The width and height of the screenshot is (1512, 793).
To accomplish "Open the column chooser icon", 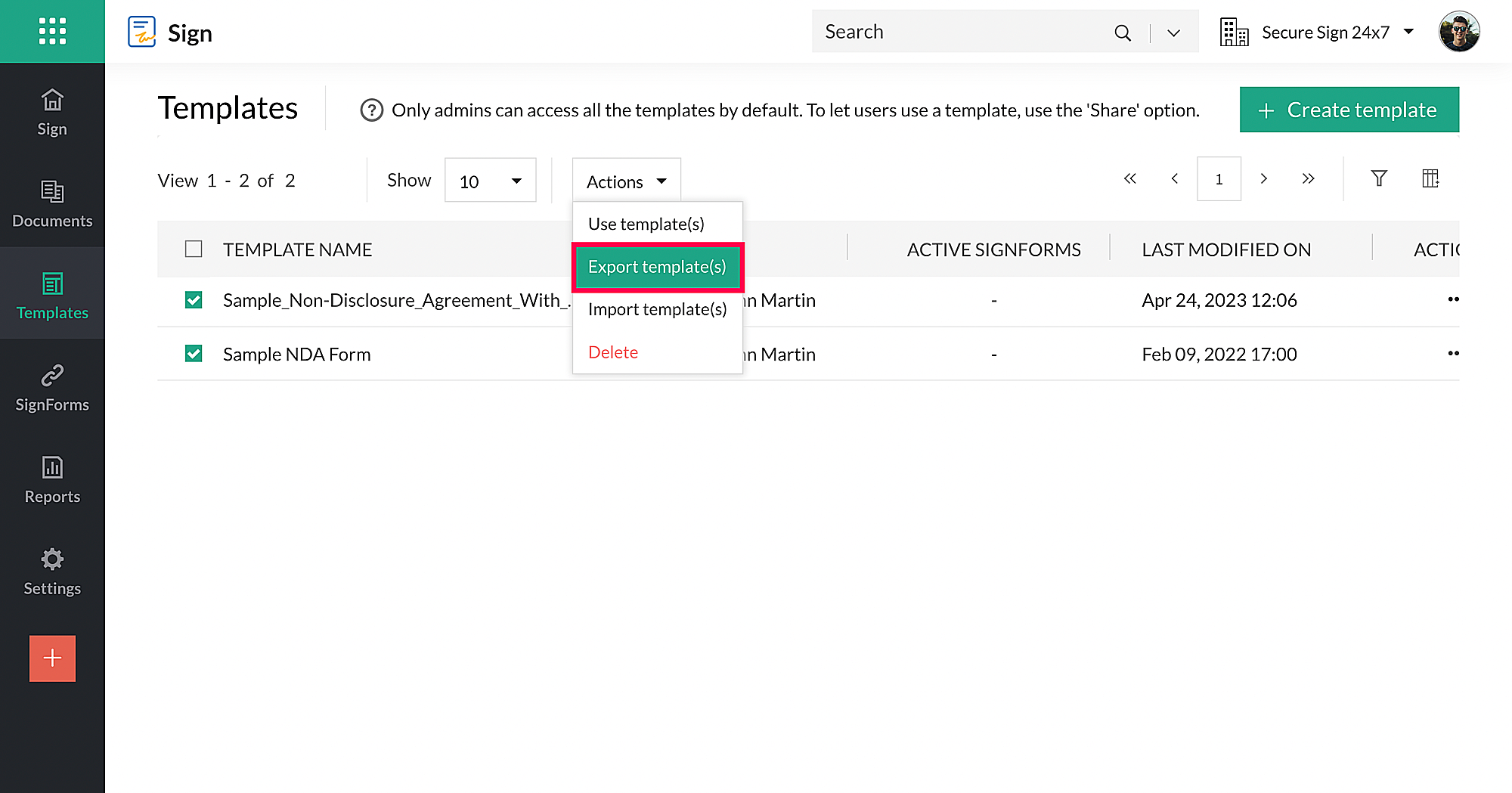I will pos(1430,178).
